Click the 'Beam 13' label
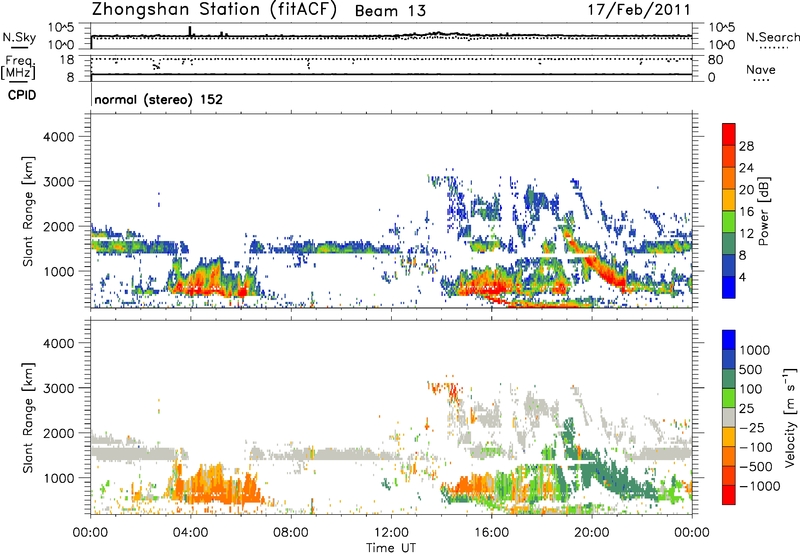800x554 pixels. [390, 11]
